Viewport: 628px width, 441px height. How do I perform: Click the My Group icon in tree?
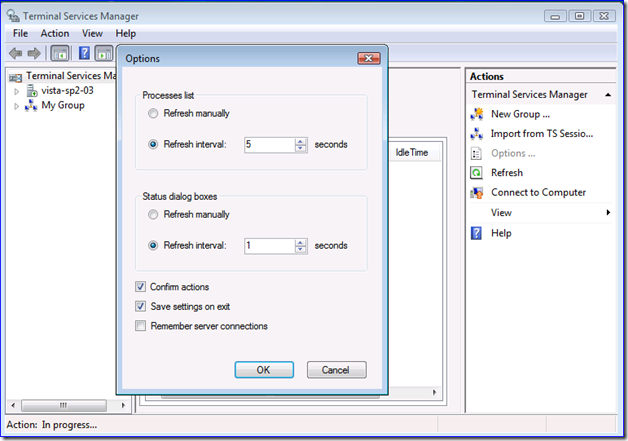point(31,106)
